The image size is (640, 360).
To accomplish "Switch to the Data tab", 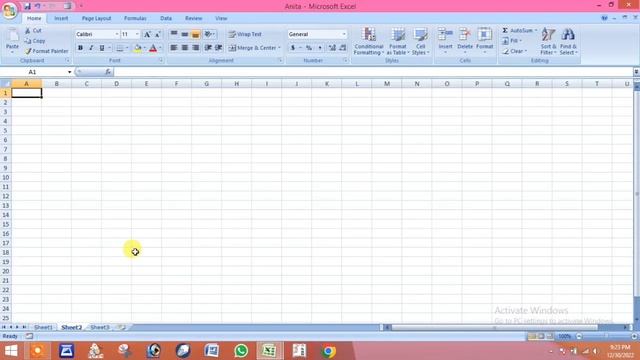I will coord(166,18).
